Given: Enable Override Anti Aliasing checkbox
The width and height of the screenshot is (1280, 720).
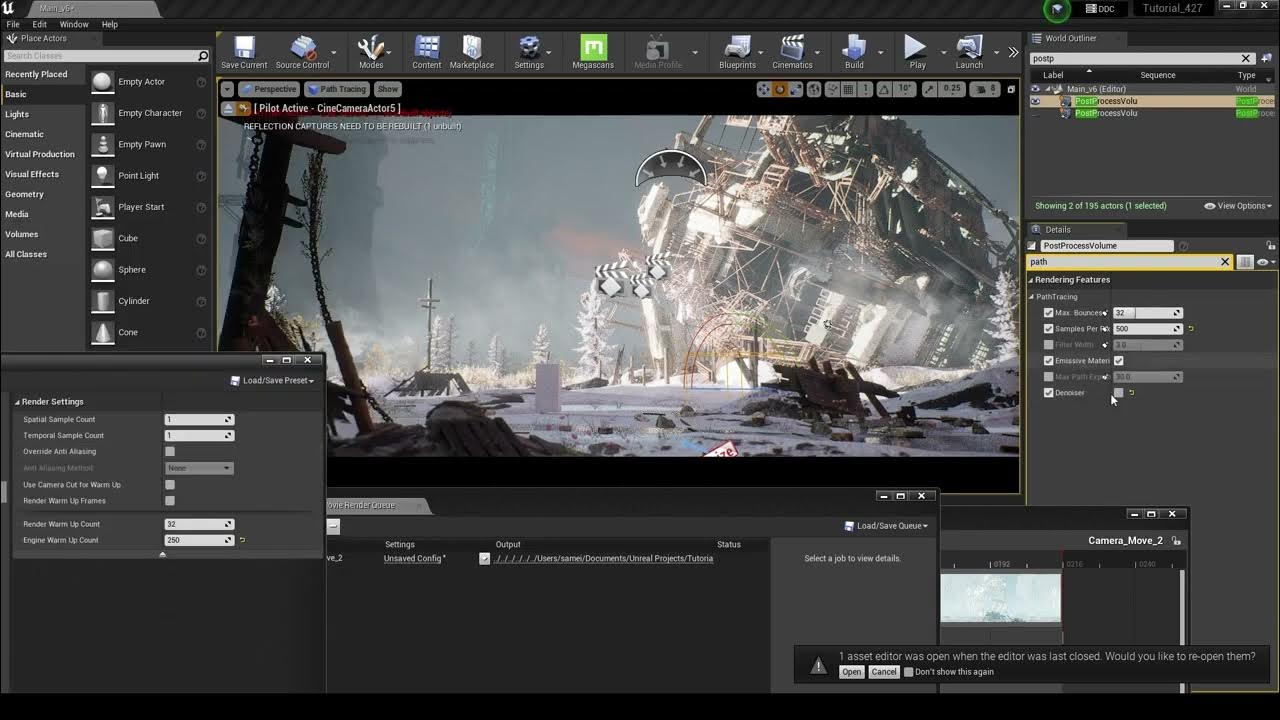Looking at the screenshot, I should click(x=170, y=452).
